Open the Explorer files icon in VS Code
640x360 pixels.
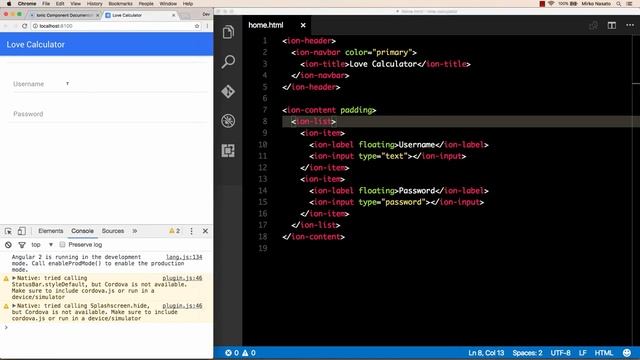228,32
